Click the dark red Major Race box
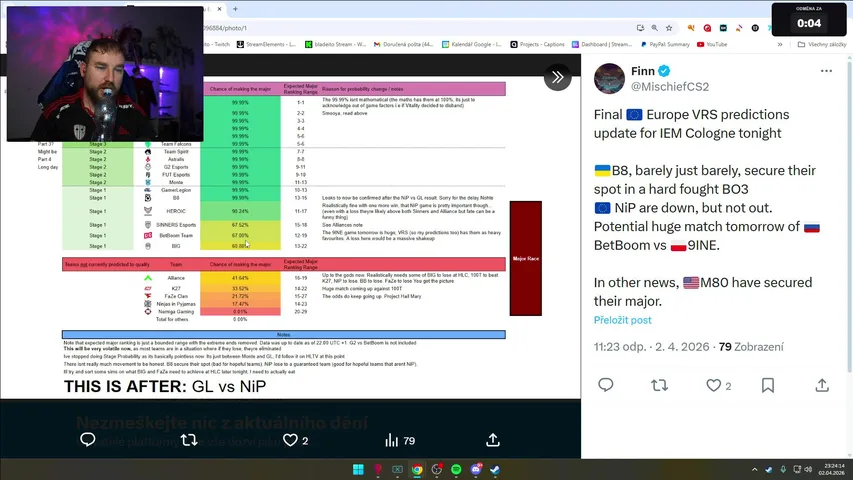The width and height of the screenshot is (853, 480). pos(526,259)
